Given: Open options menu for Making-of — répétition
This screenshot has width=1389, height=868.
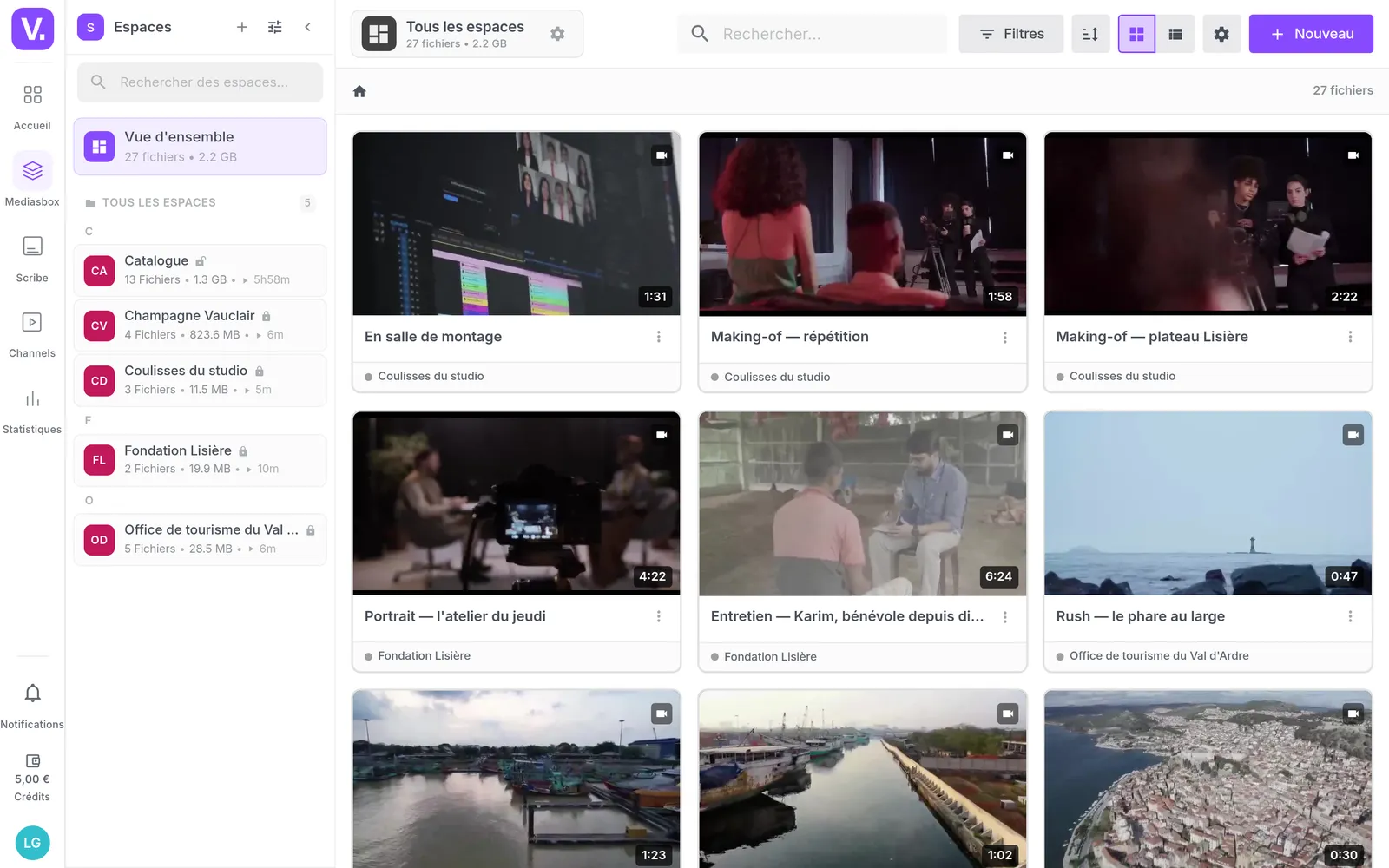Looking at the screenshot, I should [1005, 337].
